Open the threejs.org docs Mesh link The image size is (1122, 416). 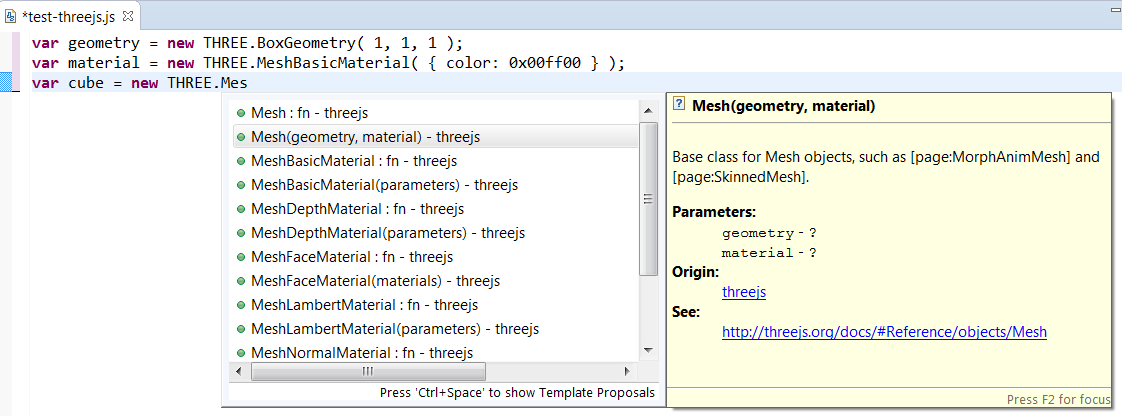pyautogui.click(x=884, y=332)
